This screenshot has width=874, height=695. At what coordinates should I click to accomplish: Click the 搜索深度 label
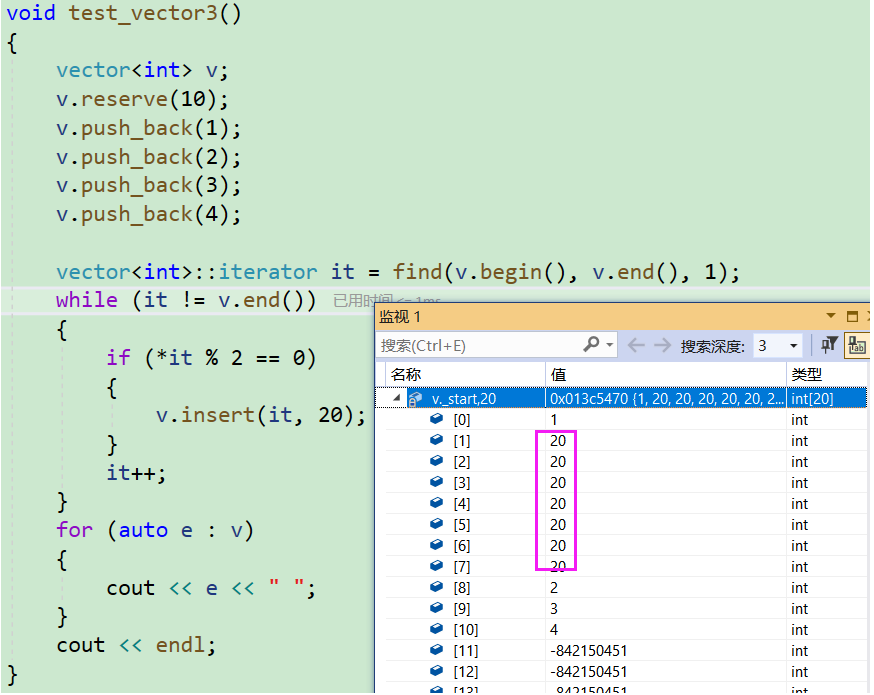point(713,347)
